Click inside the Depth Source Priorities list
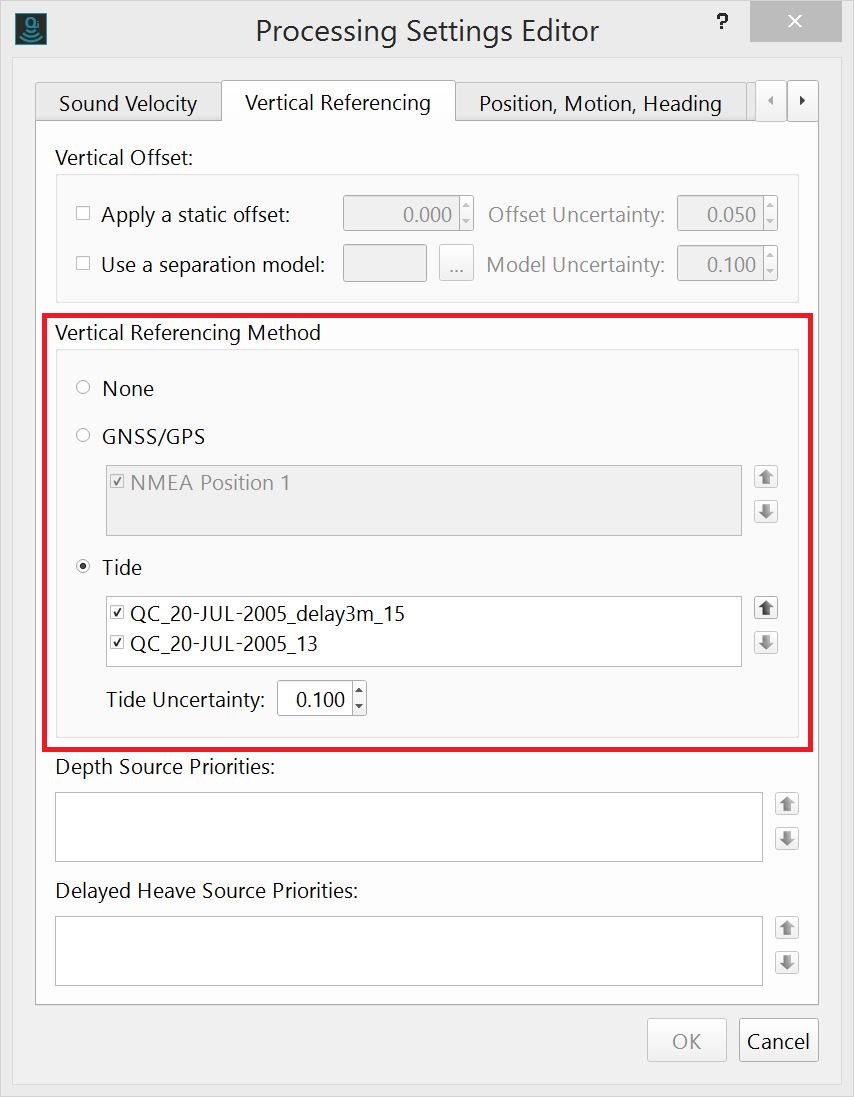The height and width of the screenshot is (1097, 854). click(410, 827)
